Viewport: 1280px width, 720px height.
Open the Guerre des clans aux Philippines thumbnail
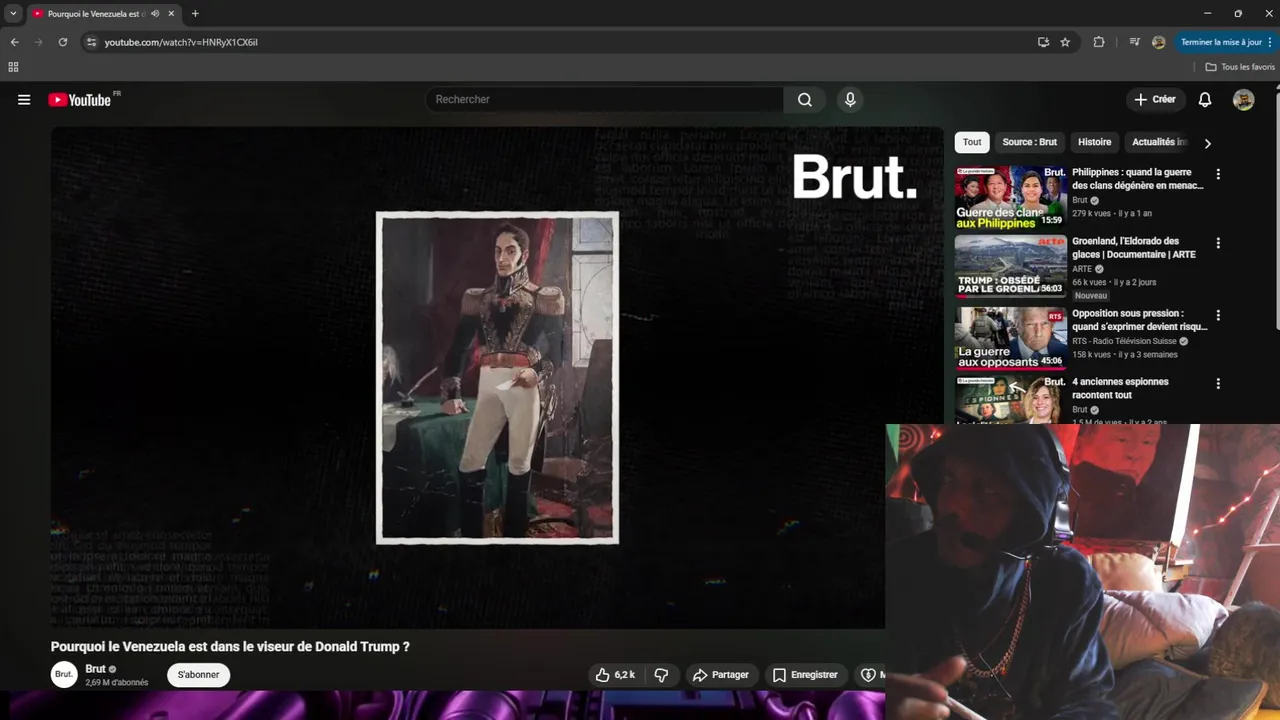click(x=1010, y=198)
